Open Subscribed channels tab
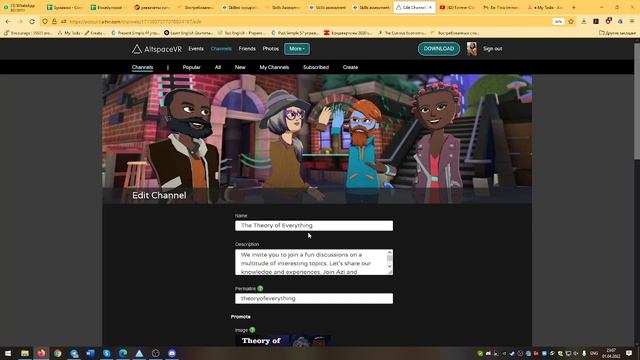The width and height of the screenshot is (640, 360). 316,67
